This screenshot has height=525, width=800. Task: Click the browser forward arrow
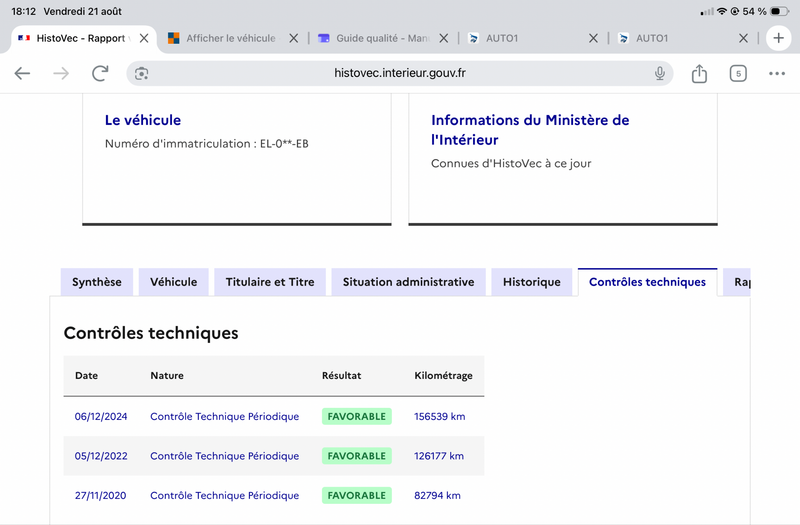61,73
